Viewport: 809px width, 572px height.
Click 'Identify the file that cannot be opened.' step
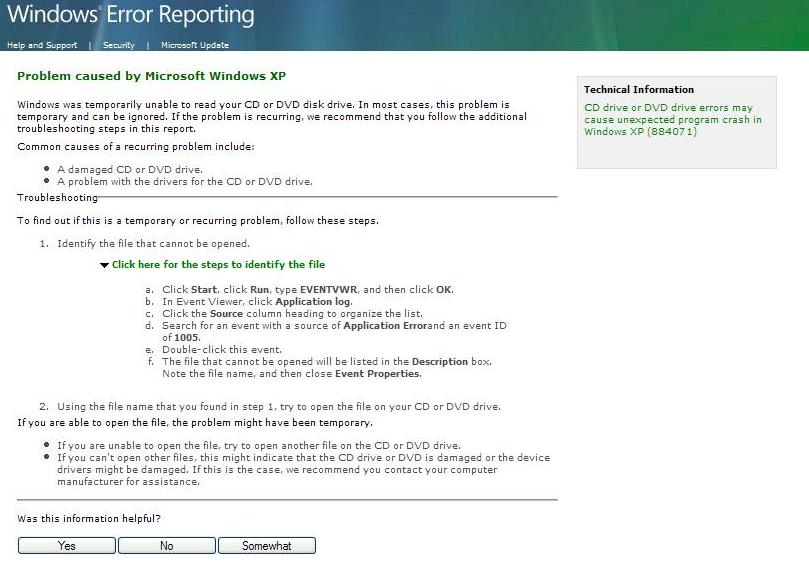click(153, 243)
